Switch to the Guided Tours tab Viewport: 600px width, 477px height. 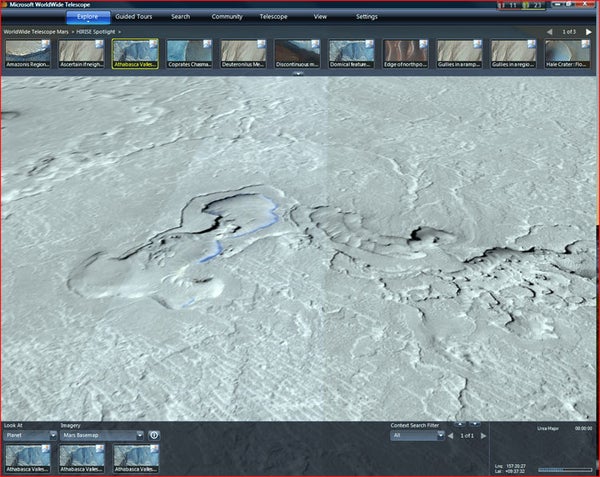point(133,17)
